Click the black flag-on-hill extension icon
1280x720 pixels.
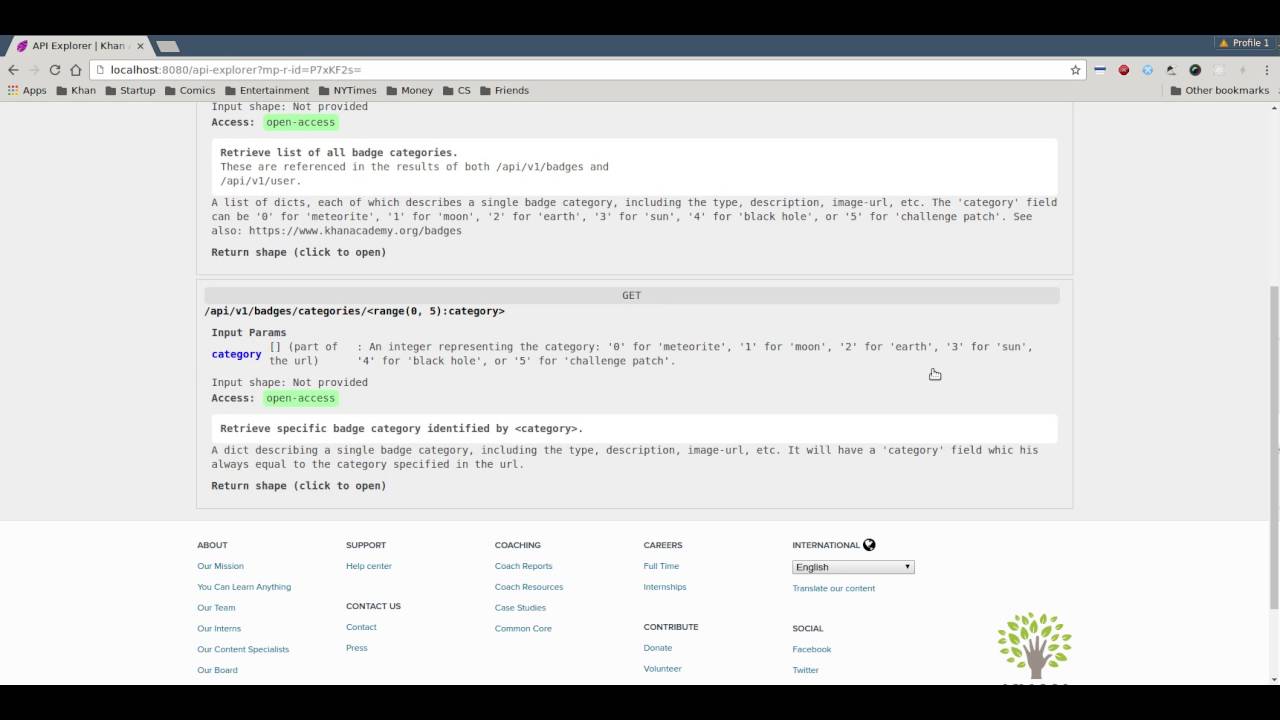point(1171,70)
